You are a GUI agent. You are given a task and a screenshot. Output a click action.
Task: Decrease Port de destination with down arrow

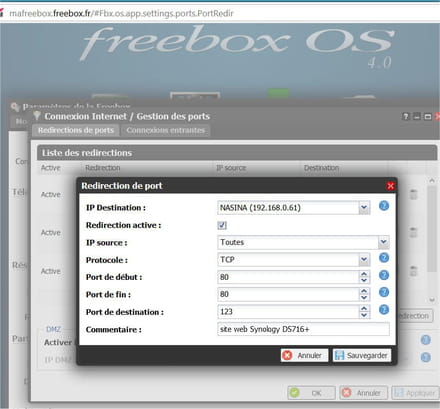click(x=364, y=315)
